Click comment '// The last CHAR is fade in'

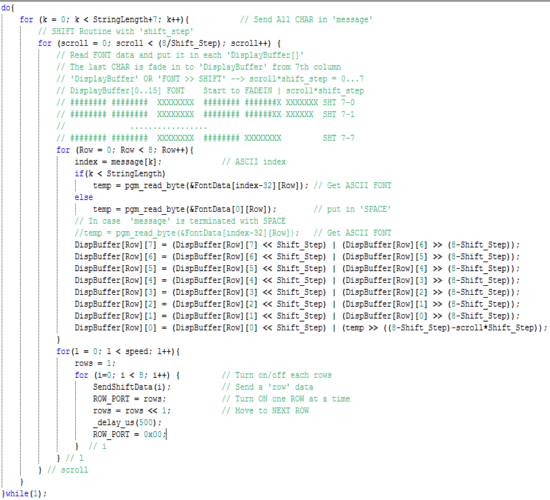[x=199, y=67]
